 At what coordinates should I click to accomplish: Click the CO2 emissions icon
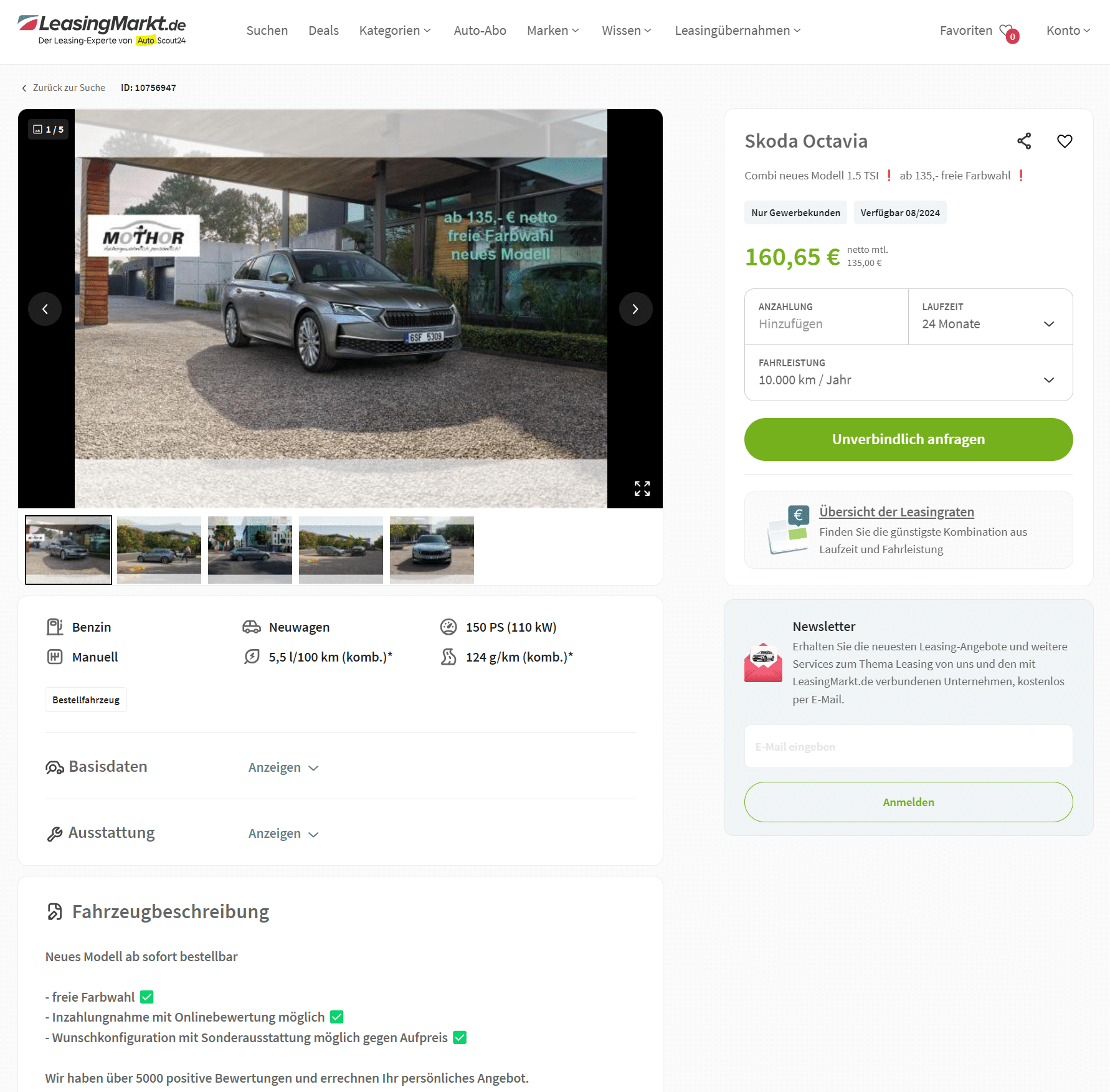tap(448, 657)
